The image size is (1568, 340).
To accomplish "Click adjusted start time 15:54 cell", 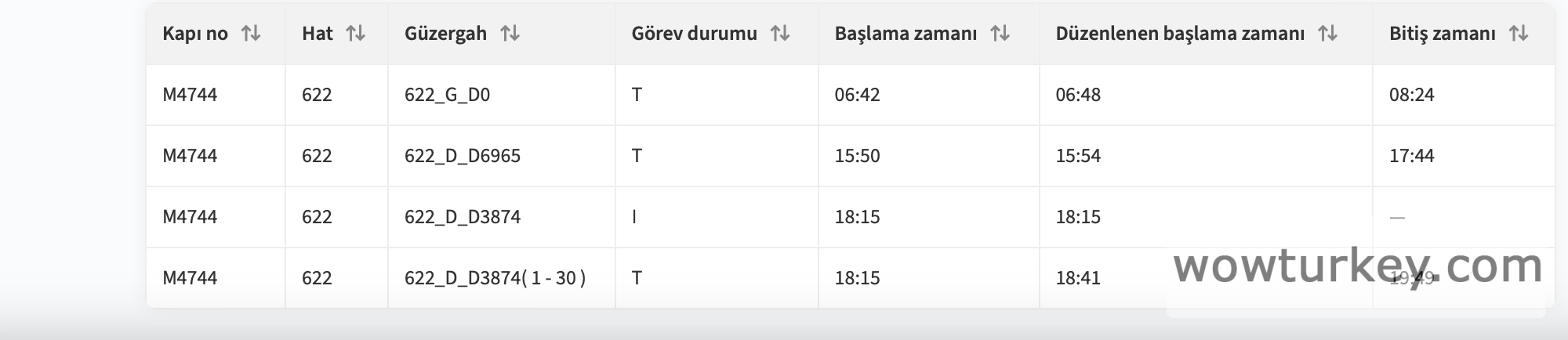I will [1078, 156].
